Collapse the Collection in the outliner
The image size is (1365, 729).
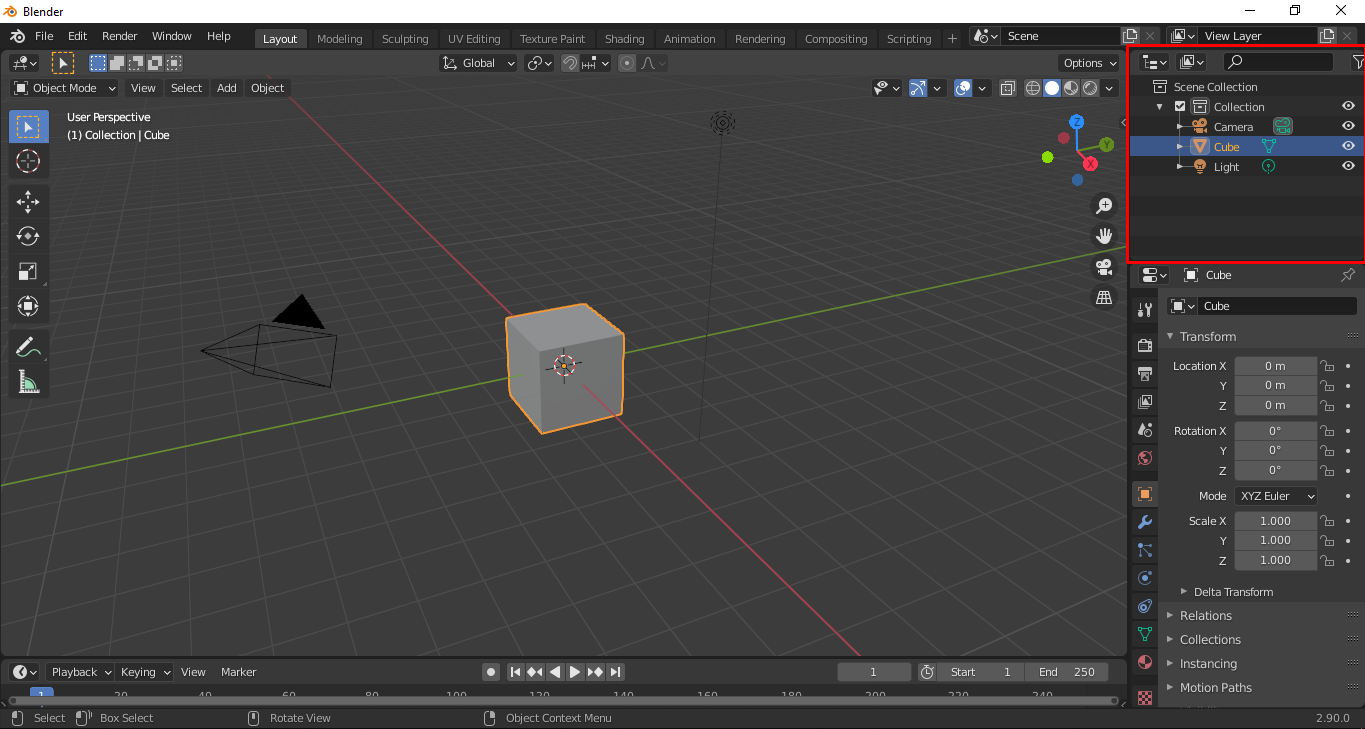click(x=1159, y=106)
